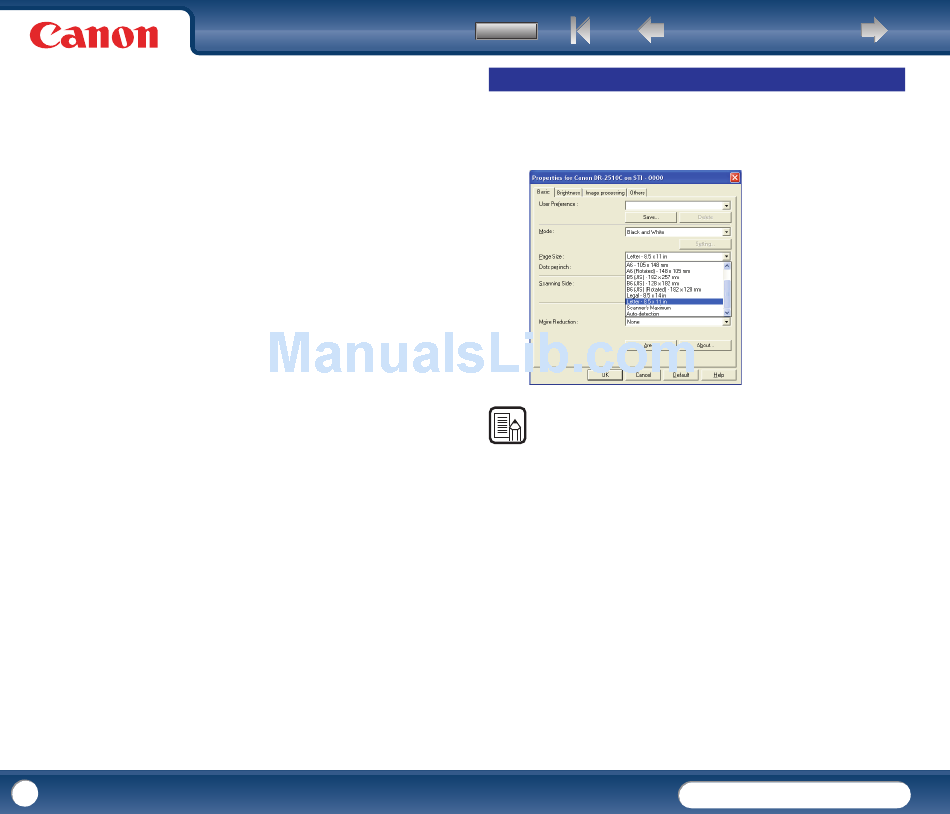Screen dimensions: 950x814
Task: Jump to first page with the bar-arrow icon
Action: (x=580, y=30)
